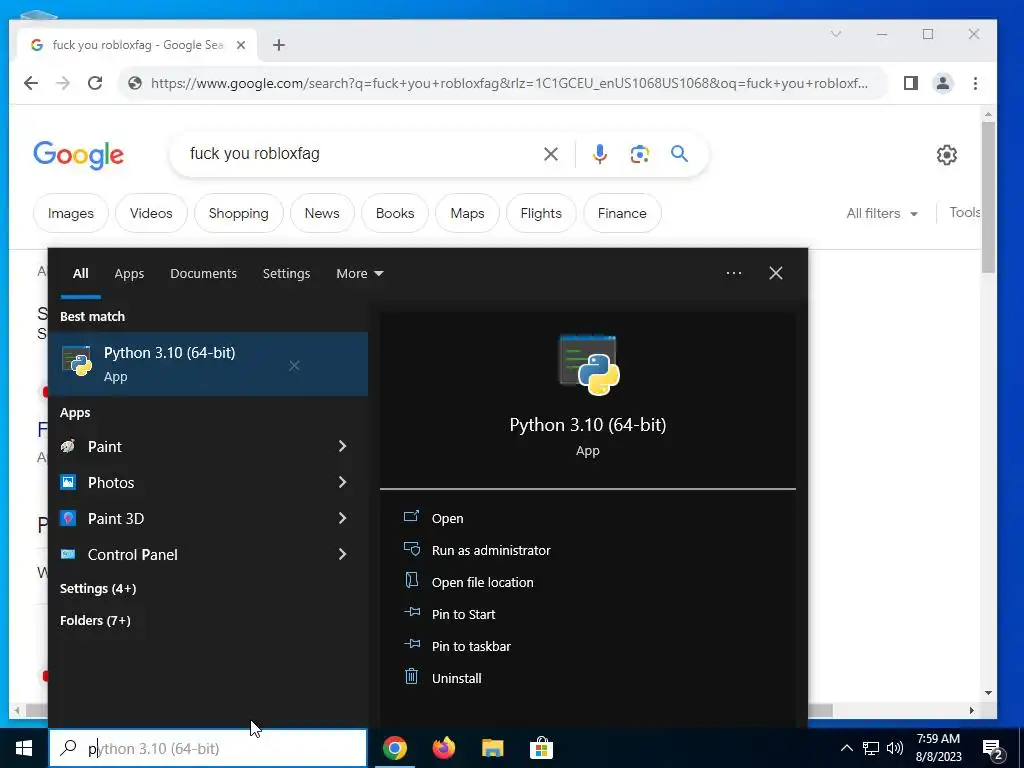The image size is (1024, 768).
Task: Clear the Google search box
Action: (551, 154)
